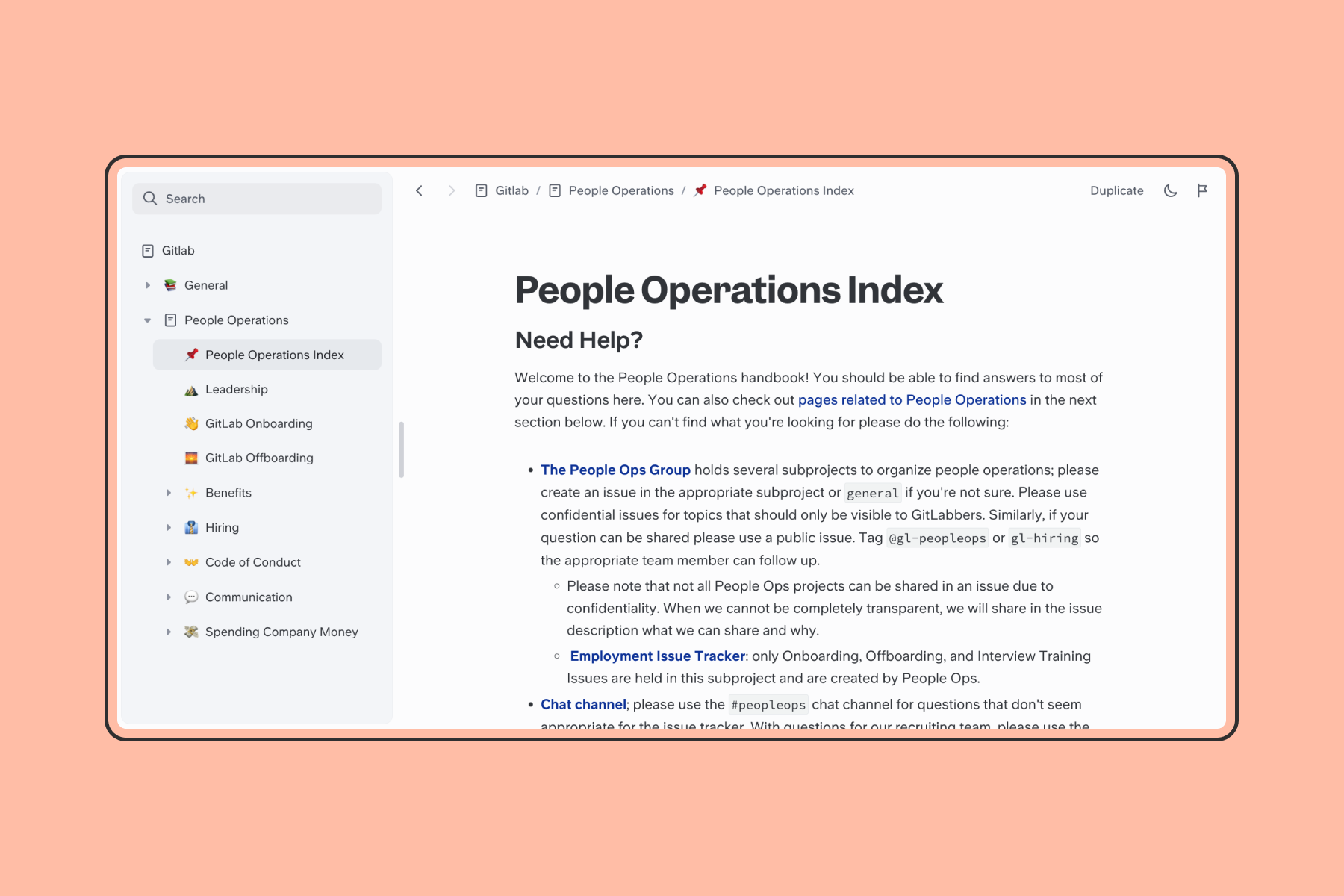
Task: Open the General page in sidebar
Action: coord(206,285)
